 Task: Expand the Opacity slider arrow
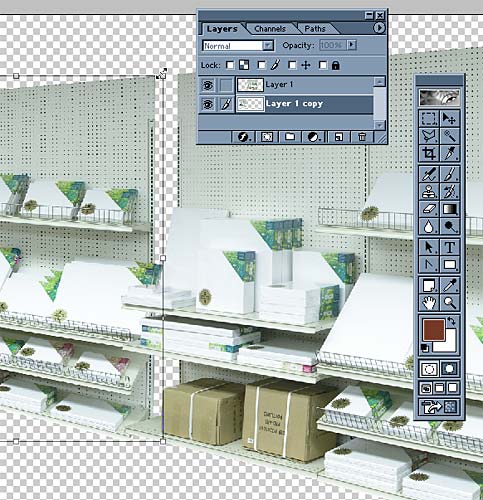[352, 45]
